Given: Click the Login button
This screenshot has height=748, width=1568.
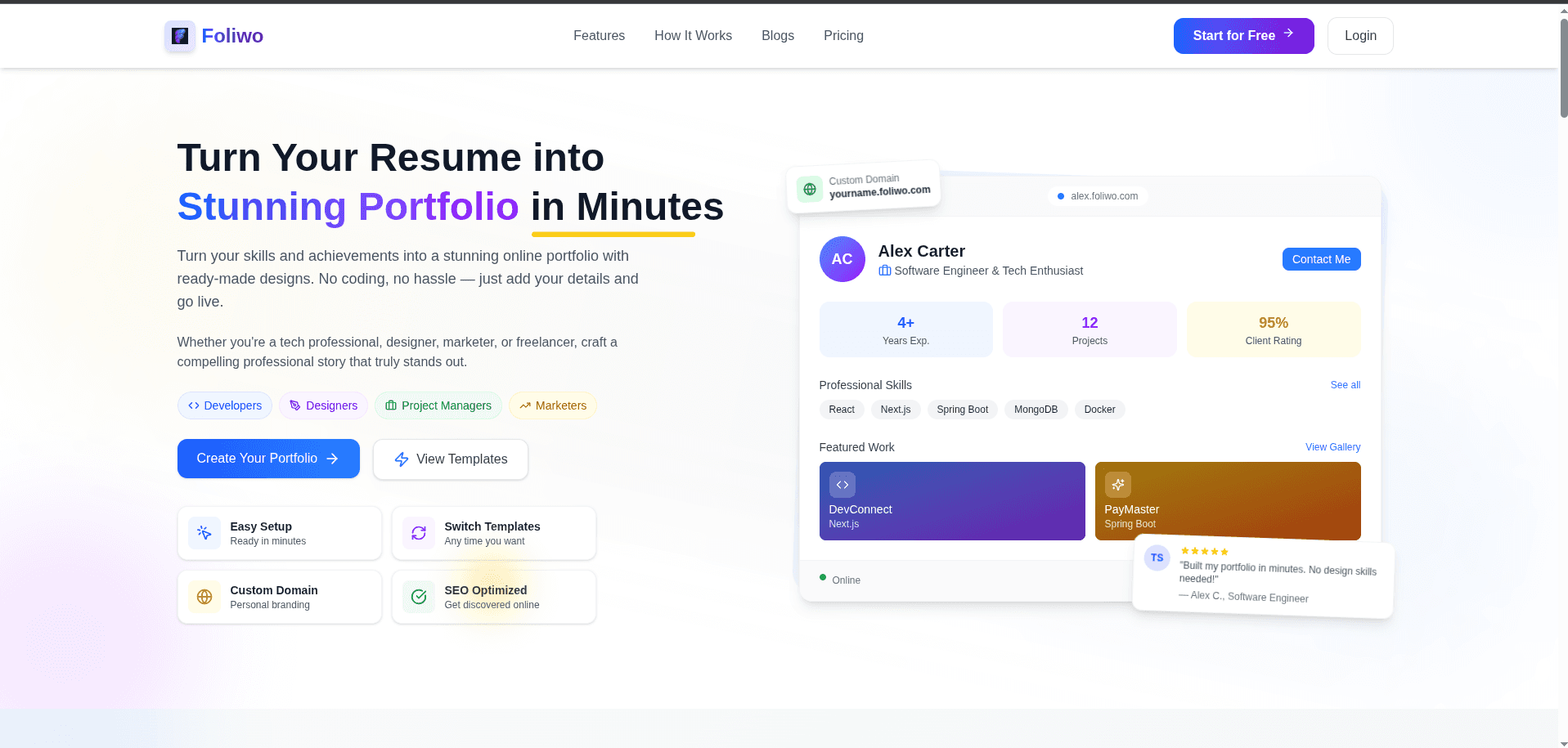Looking at the screenshot, I should click(x=1360, y=36).
